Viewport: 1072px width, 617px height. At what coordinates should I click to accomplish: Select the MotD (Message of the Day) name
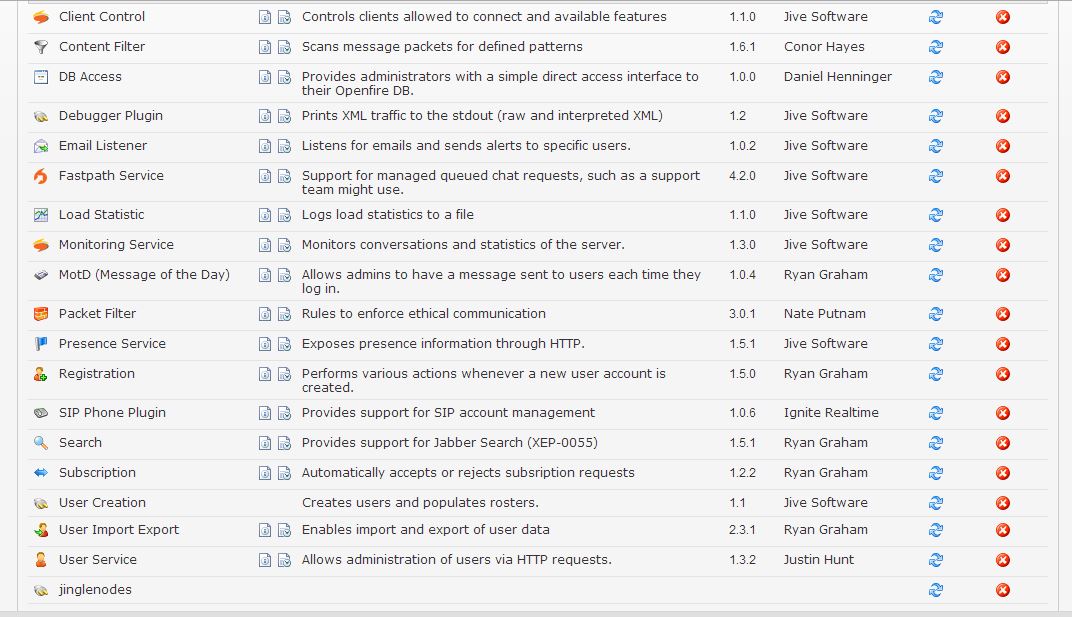[144, 275]
